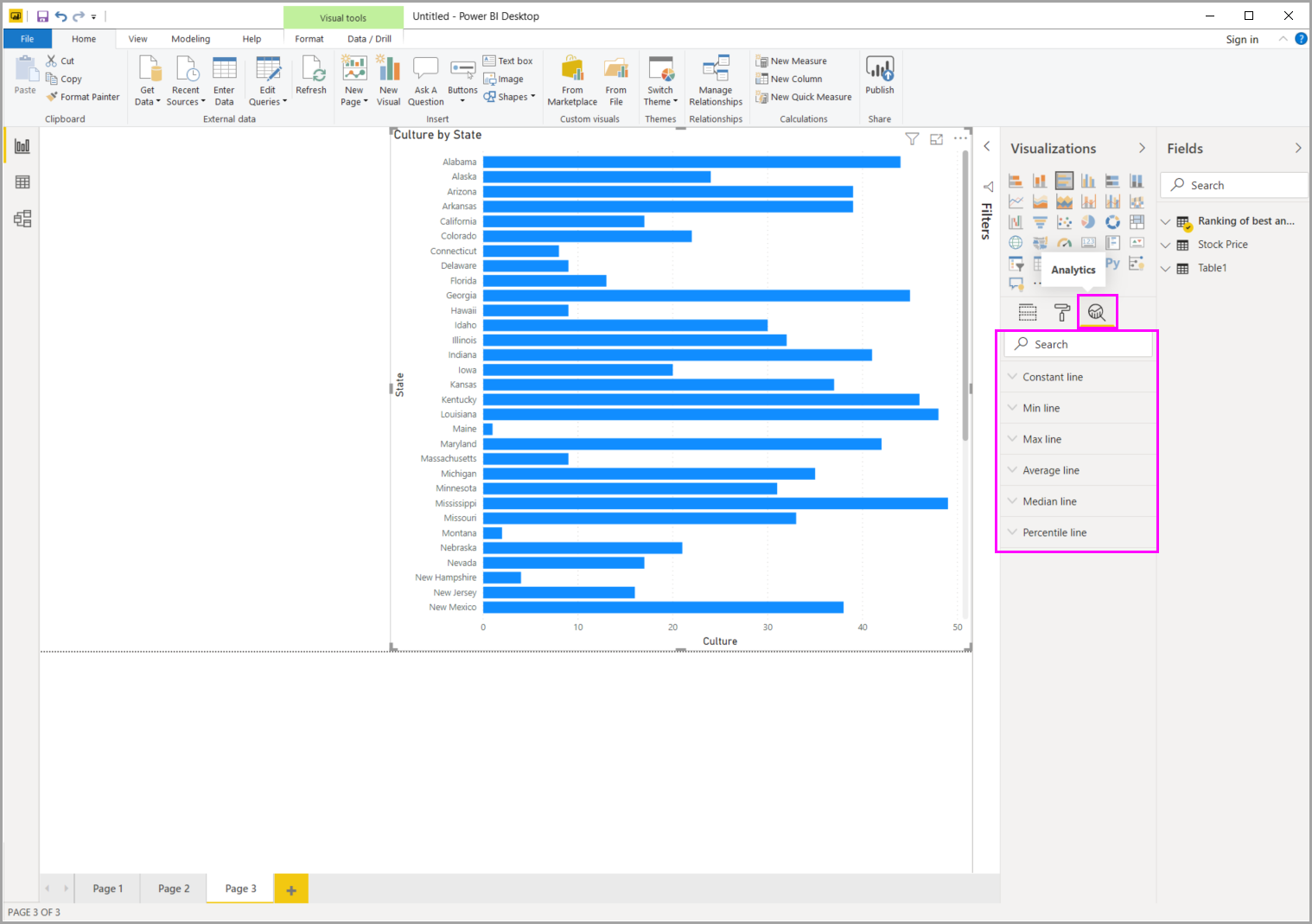Expand the Max line section

(1078, 439)
